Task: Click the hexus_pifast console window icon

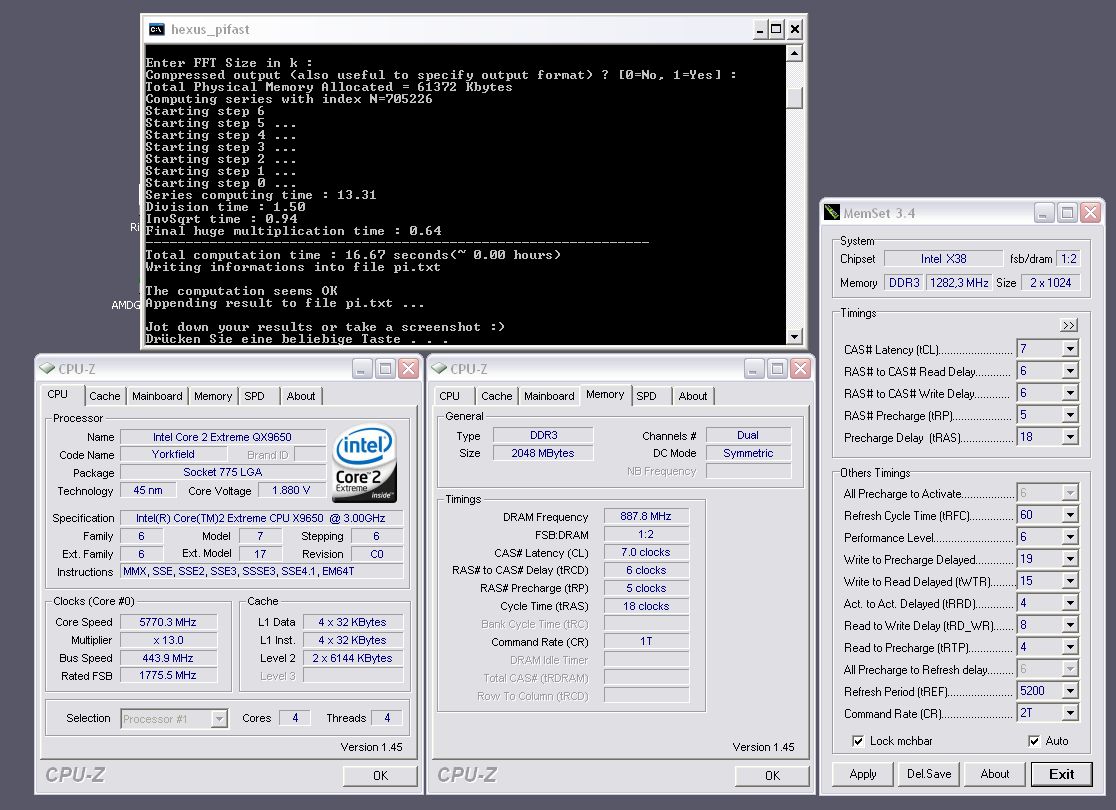Action: click(x=157, y=29)
